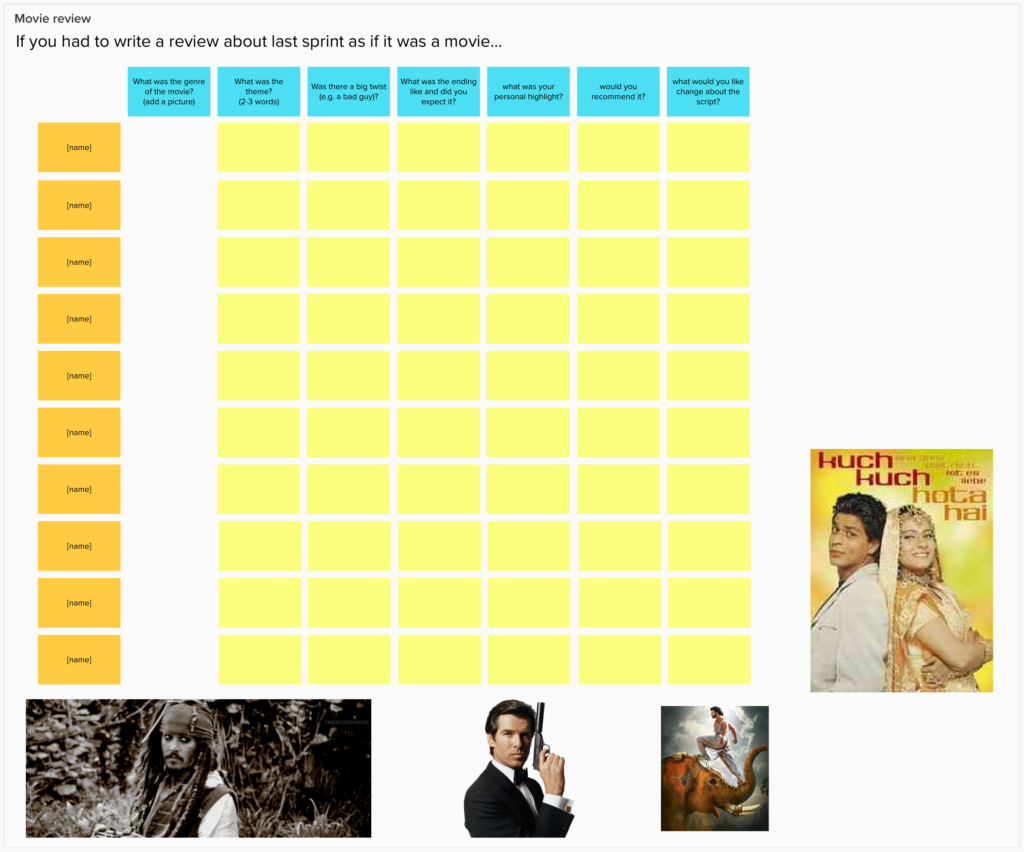Click the Kuch Kuch Hota Hai movie poster

(901, 570)
